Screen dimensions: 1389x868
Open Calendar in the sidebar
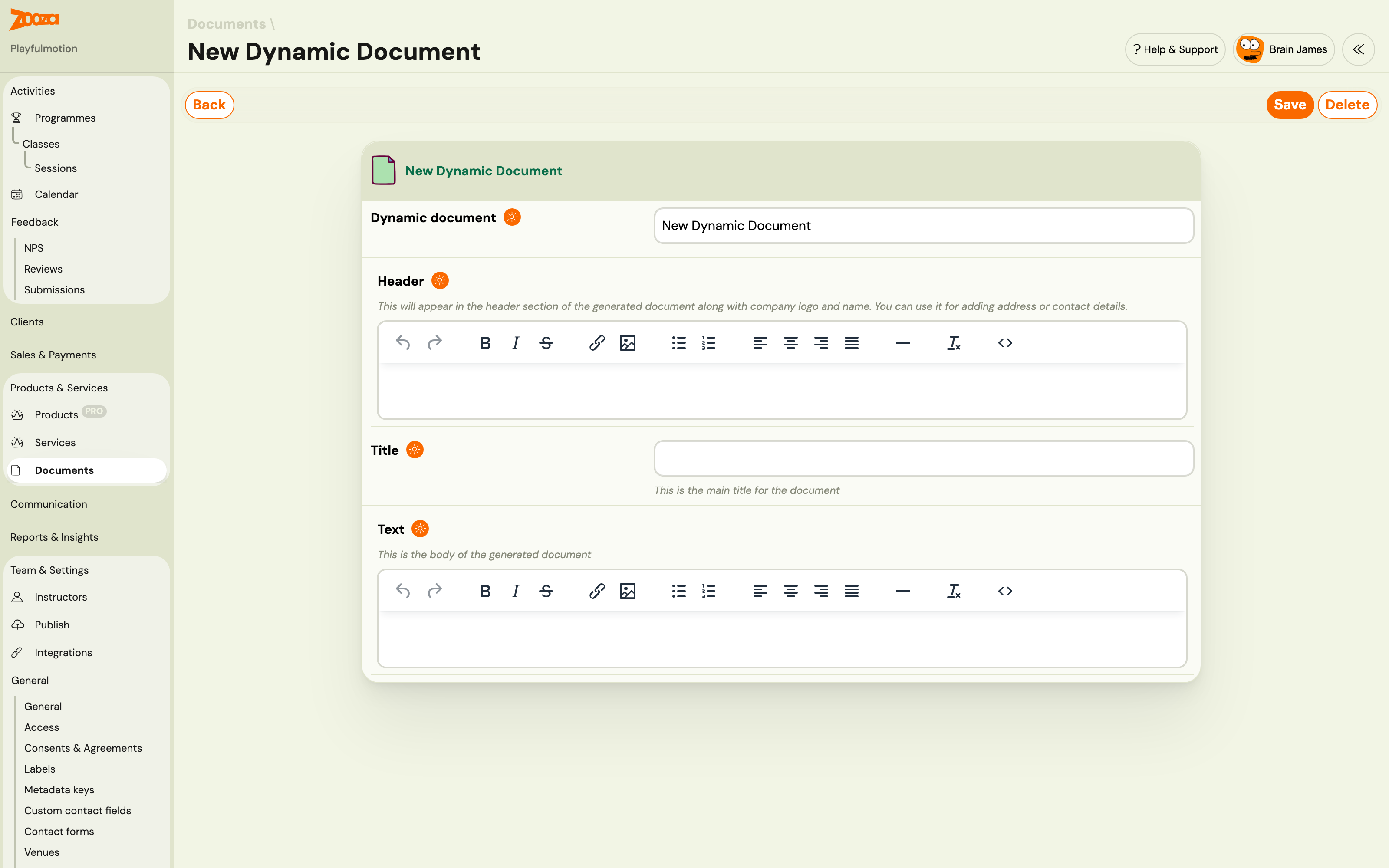click(56, 194)
